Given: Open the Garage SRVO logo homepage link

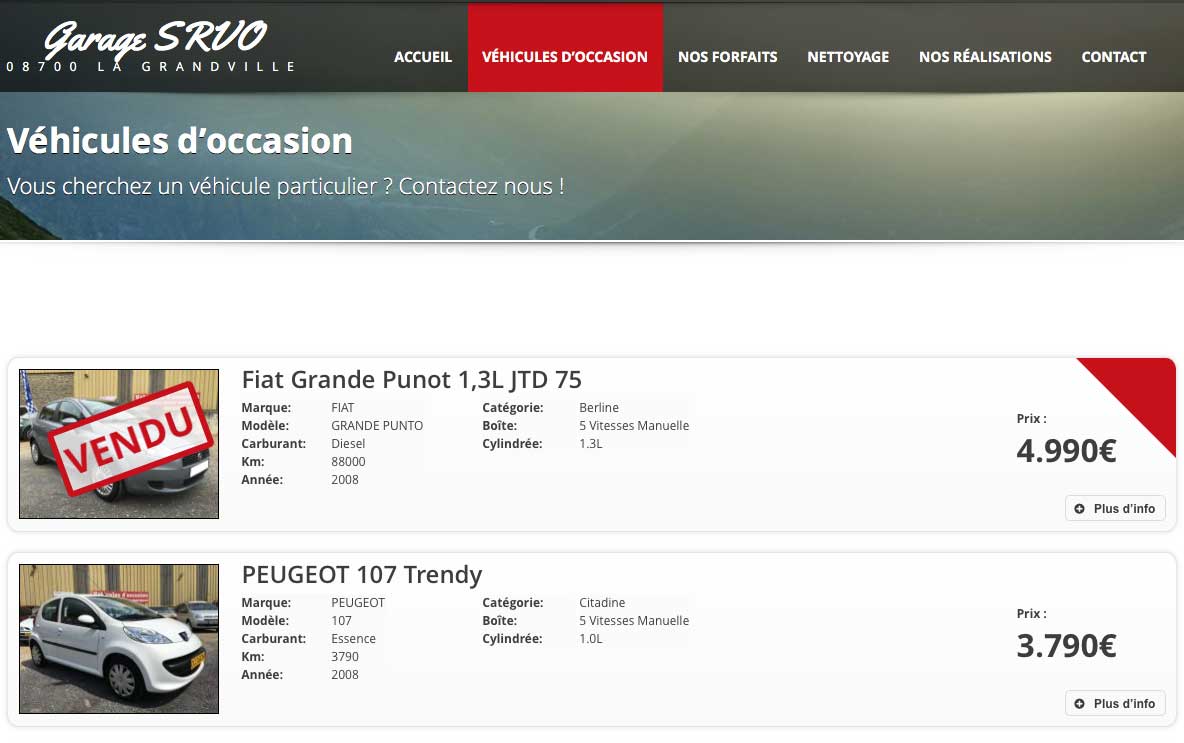Looking at the screenshot, I should (150, 46).
